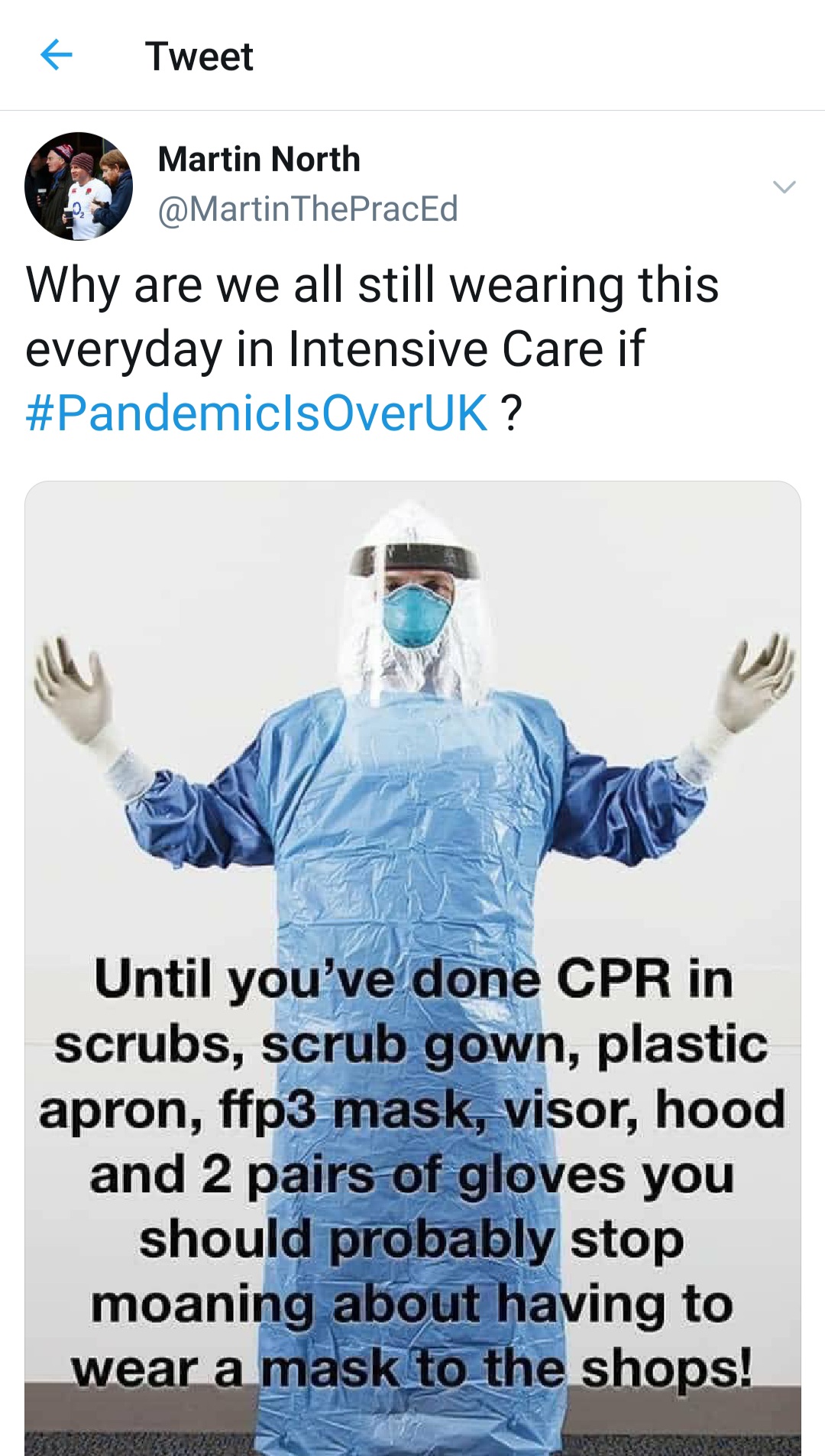Open the attached PPE photo
The height and width of the screenshot is (1456, 825).
pos(412,968)
